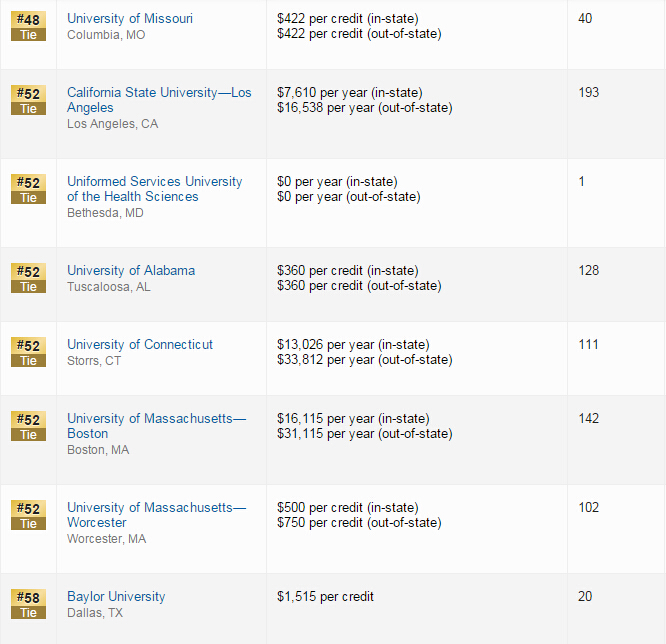Open the University of Alabama link
The height and width of the screenshot is (644, 666).
click(x=131, y=270)
